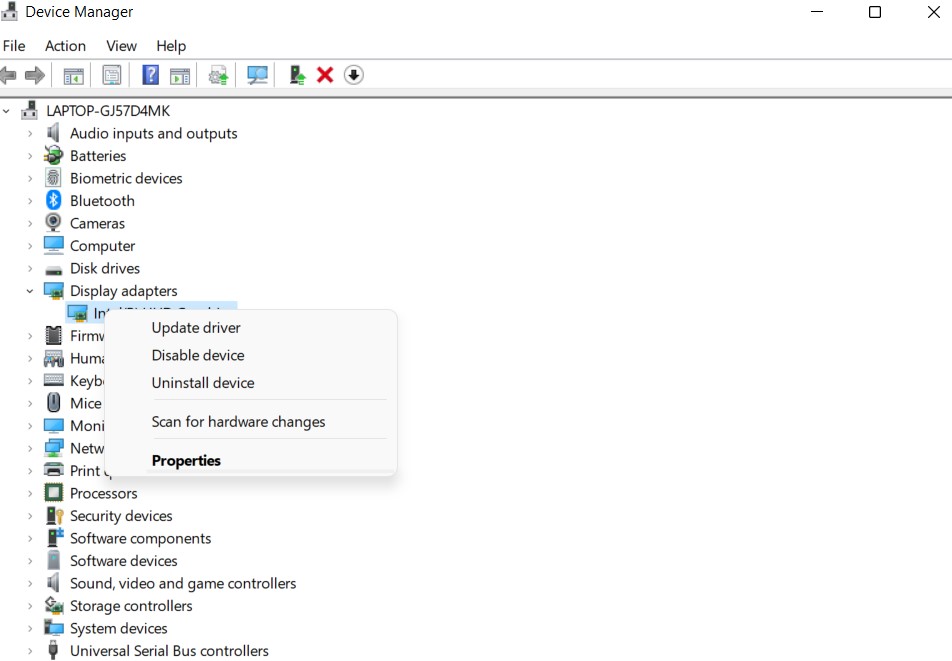Open the View menu

[121, 46]
